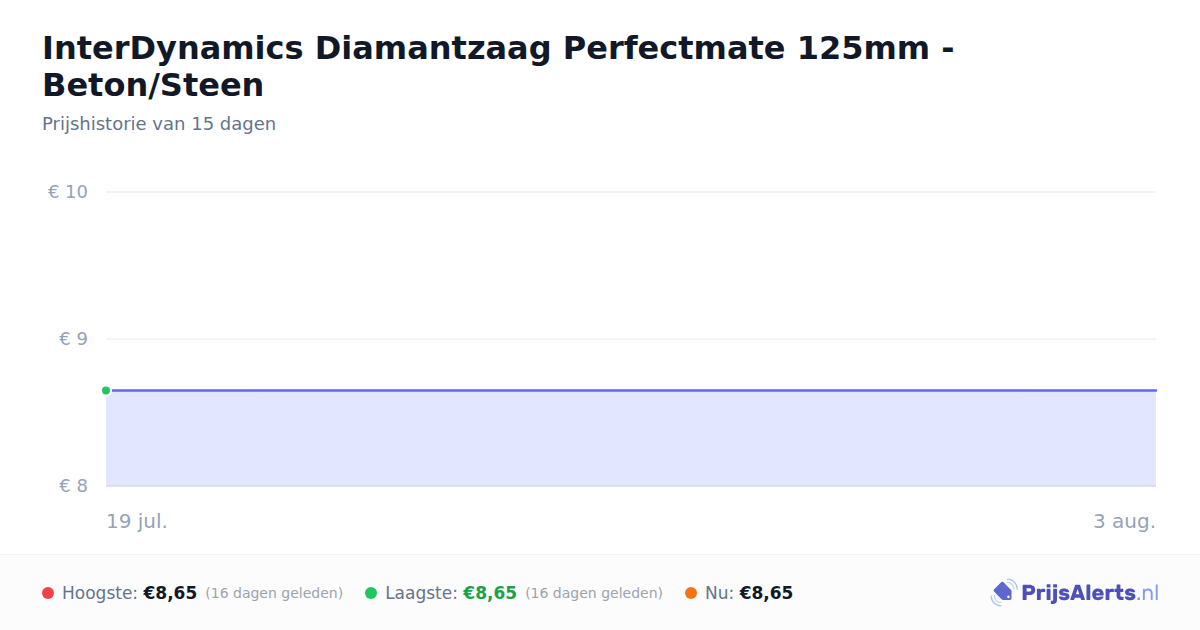Click the red Hoogste legend dot

pyautogui.click(x=48, y=593)
